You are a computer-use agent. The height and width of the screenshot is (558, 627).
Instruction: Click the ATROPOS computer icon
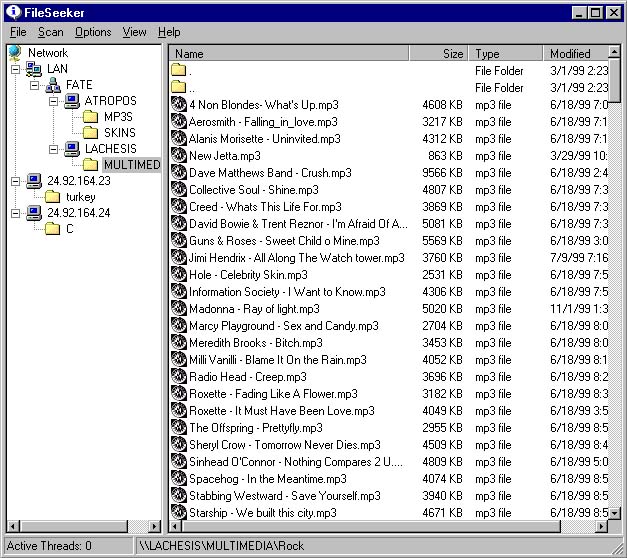[x=72, y=101]
